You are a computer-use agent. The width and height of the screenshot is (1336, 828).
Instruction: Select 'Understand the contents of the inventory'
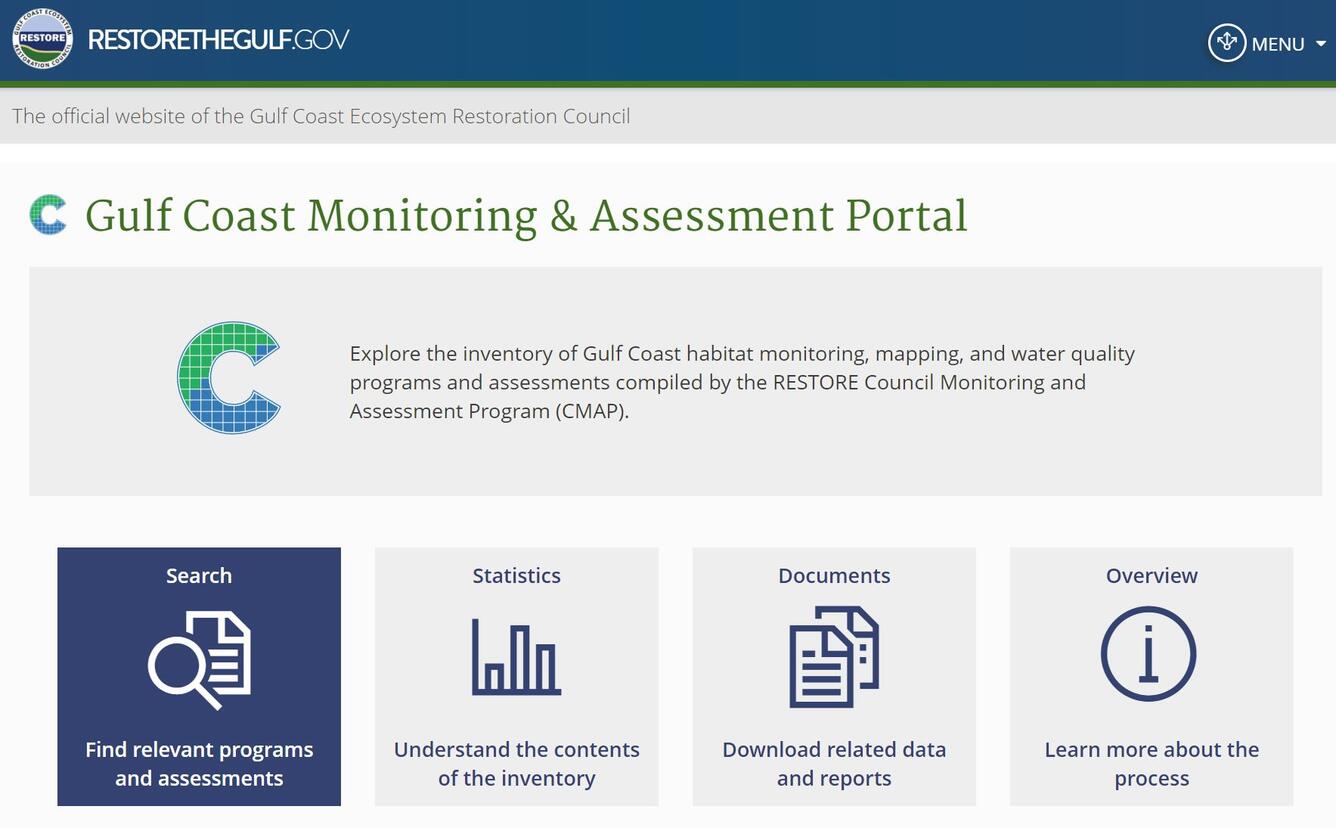pos(516,763)
